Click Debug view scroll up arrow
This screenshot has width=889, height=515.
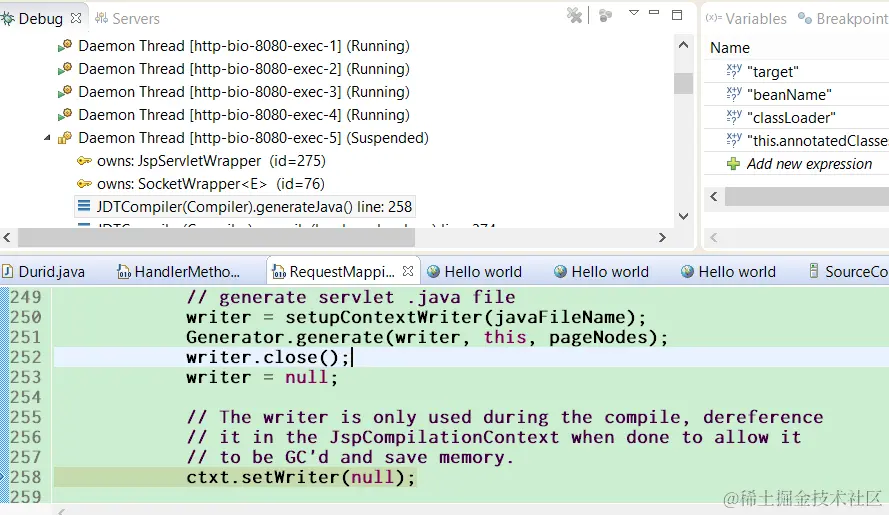coord(684,45)
